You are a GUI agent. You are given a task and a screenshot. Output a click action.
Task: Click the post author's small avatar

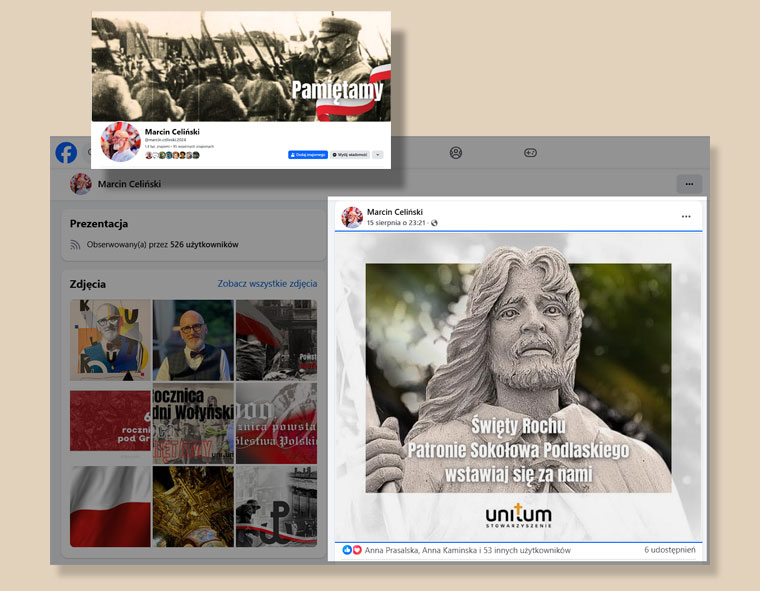pyautogui.click(x=352, y=217)
